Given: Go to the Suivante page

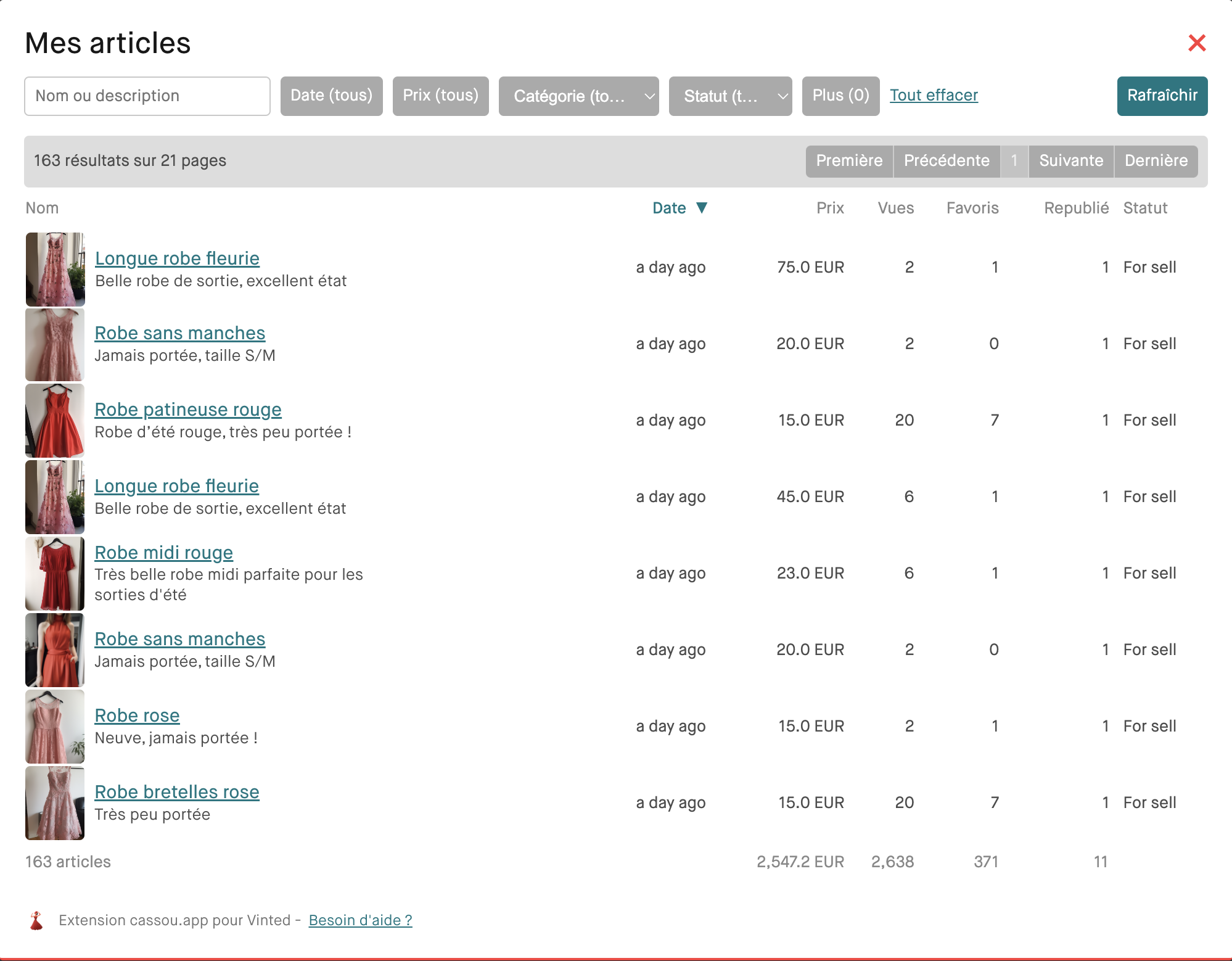Looking at the screenshot, I should coord(1071,161).
